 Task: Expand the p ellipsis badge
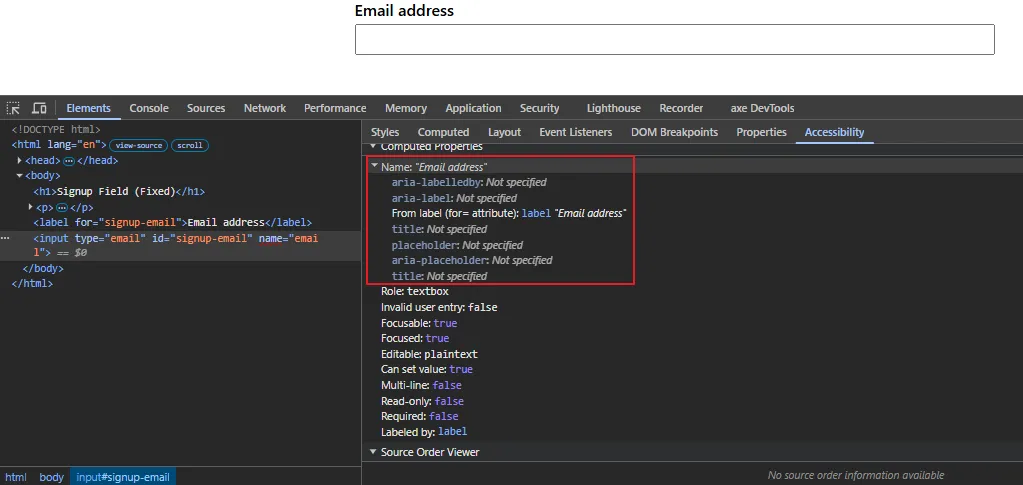coord(62,208)
